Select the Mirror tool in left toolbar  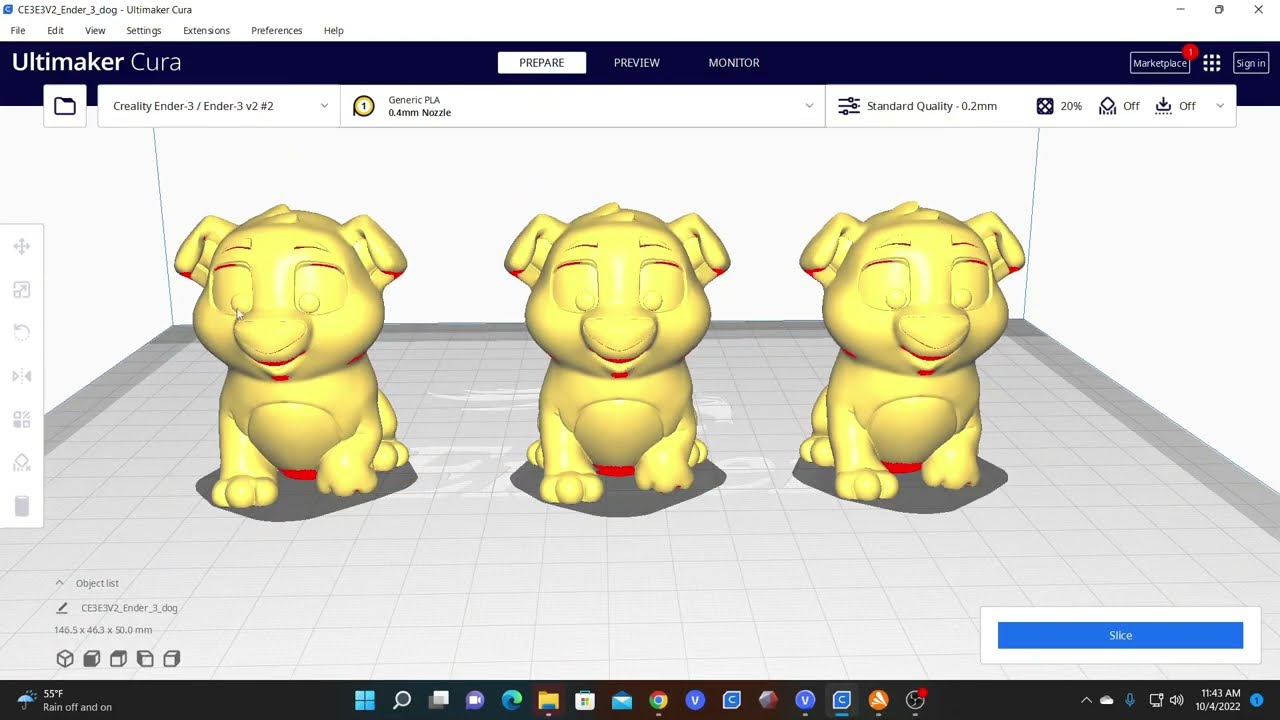click(x=22, y=376)
